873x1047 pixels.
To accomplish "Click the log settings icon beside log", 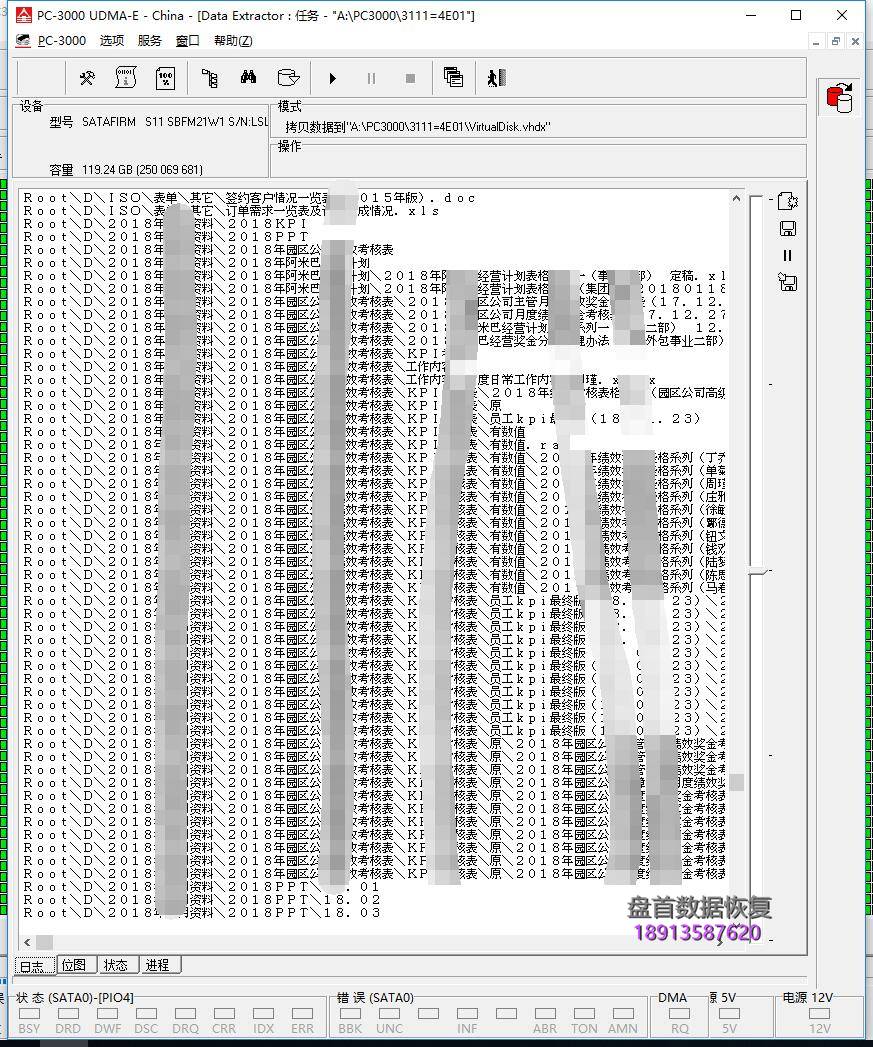I will click(x=788, y=201).
